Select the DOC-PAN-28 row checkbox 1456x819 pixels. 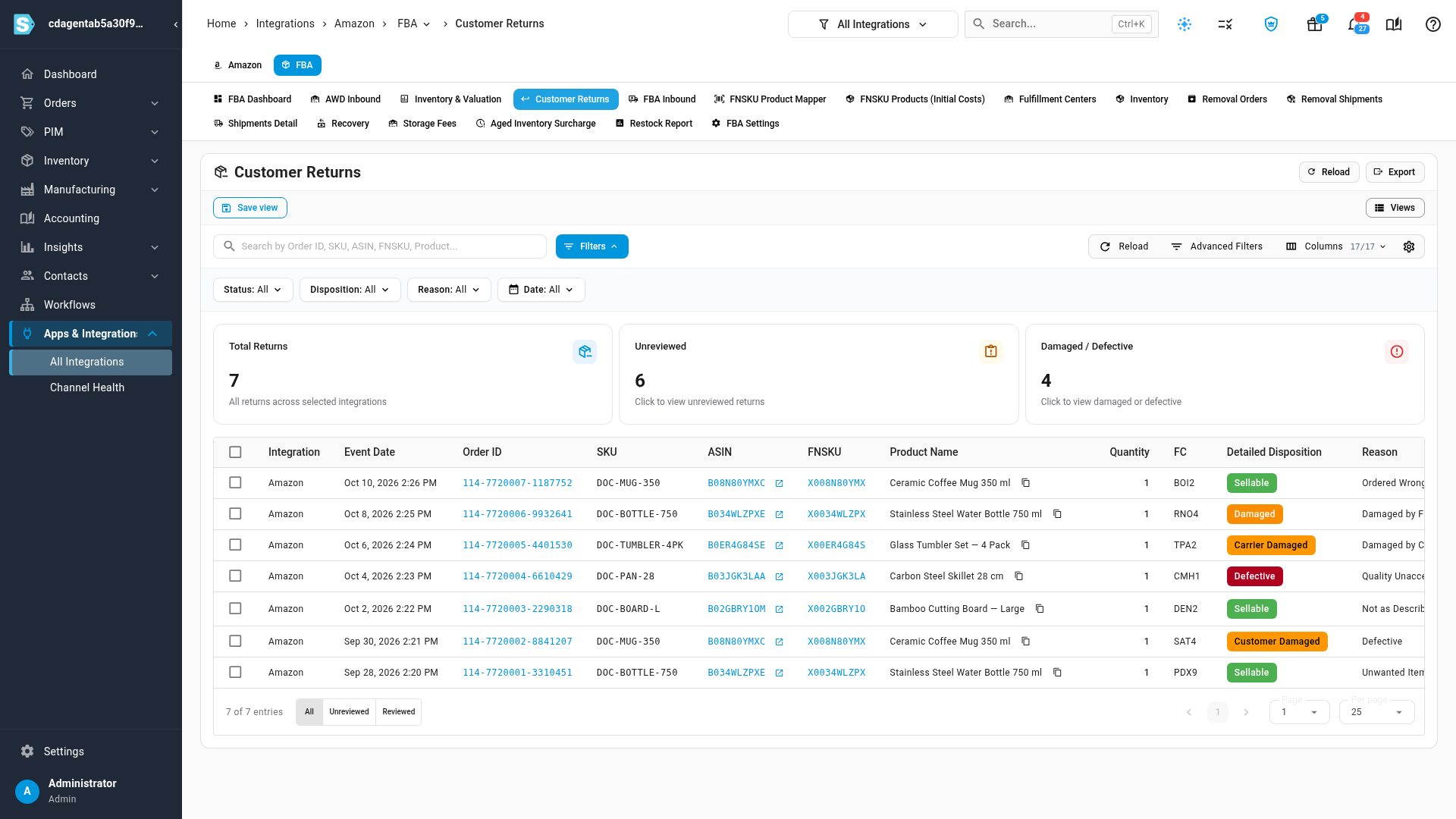pos(235,576)
